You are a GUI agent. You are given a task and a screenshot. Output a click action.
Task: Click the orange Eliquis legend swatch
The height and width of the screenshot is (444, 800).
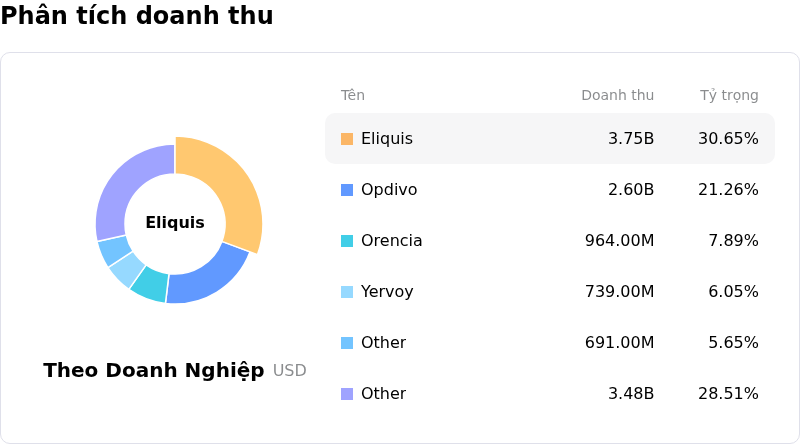pos(347,139)
